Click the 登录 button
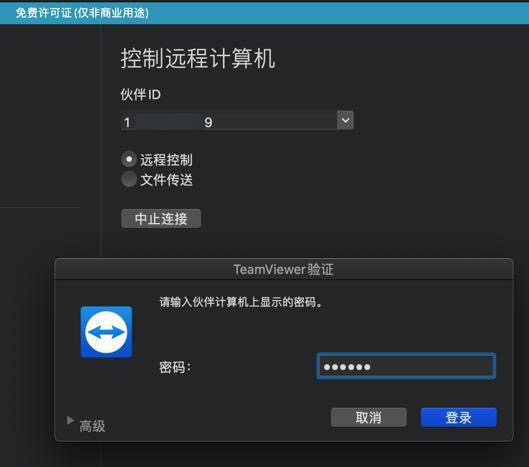 pos(458,417)
